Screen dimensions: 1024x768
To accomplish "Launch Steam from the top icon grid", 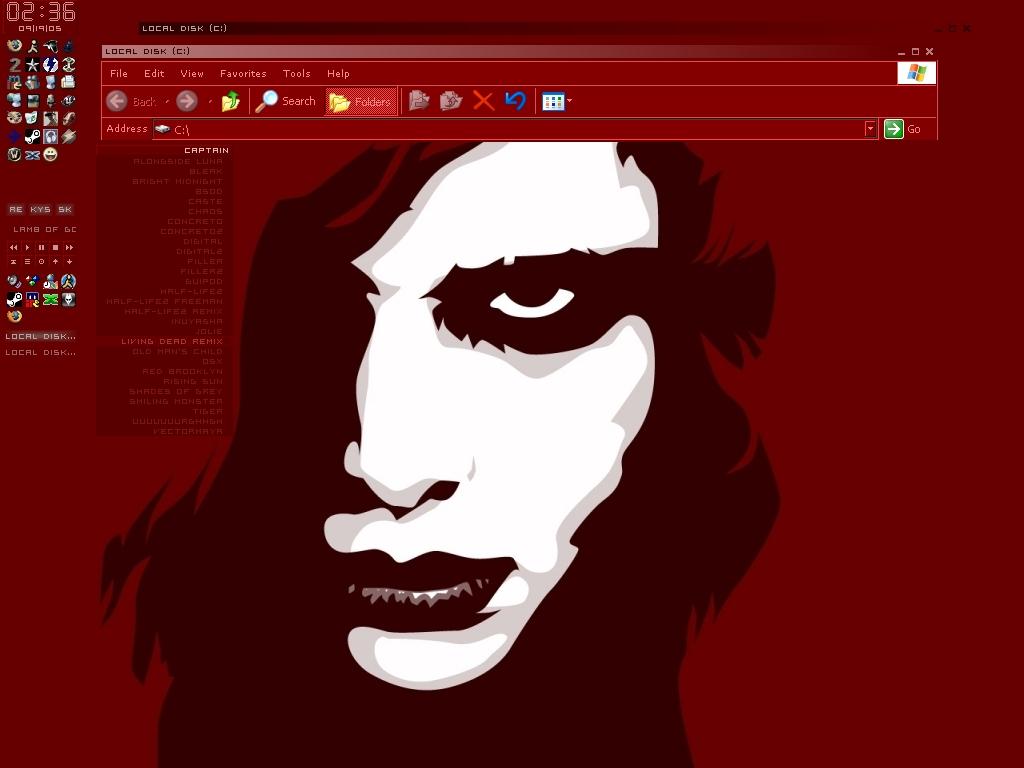I will [33, 136].
